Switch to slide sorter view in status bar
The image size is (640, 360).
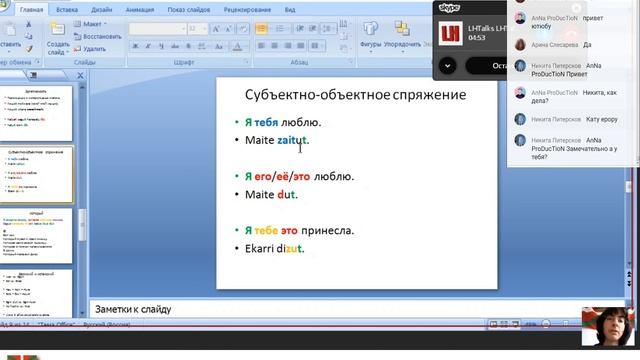(504, 324)
